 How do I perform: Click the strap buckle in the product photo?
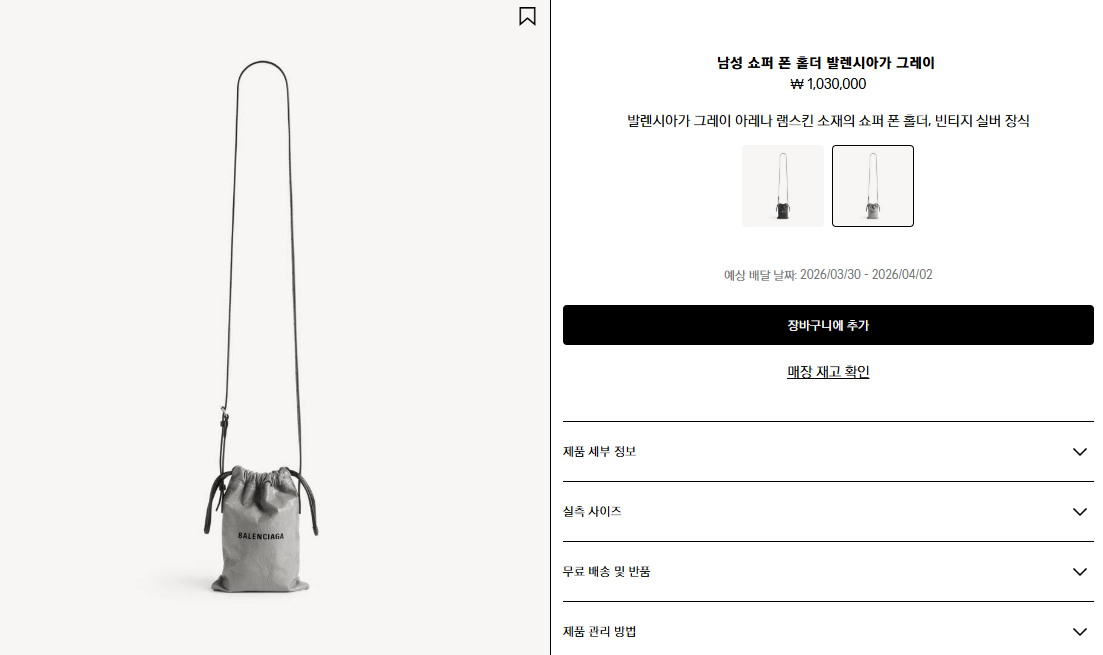click(224, 421)
